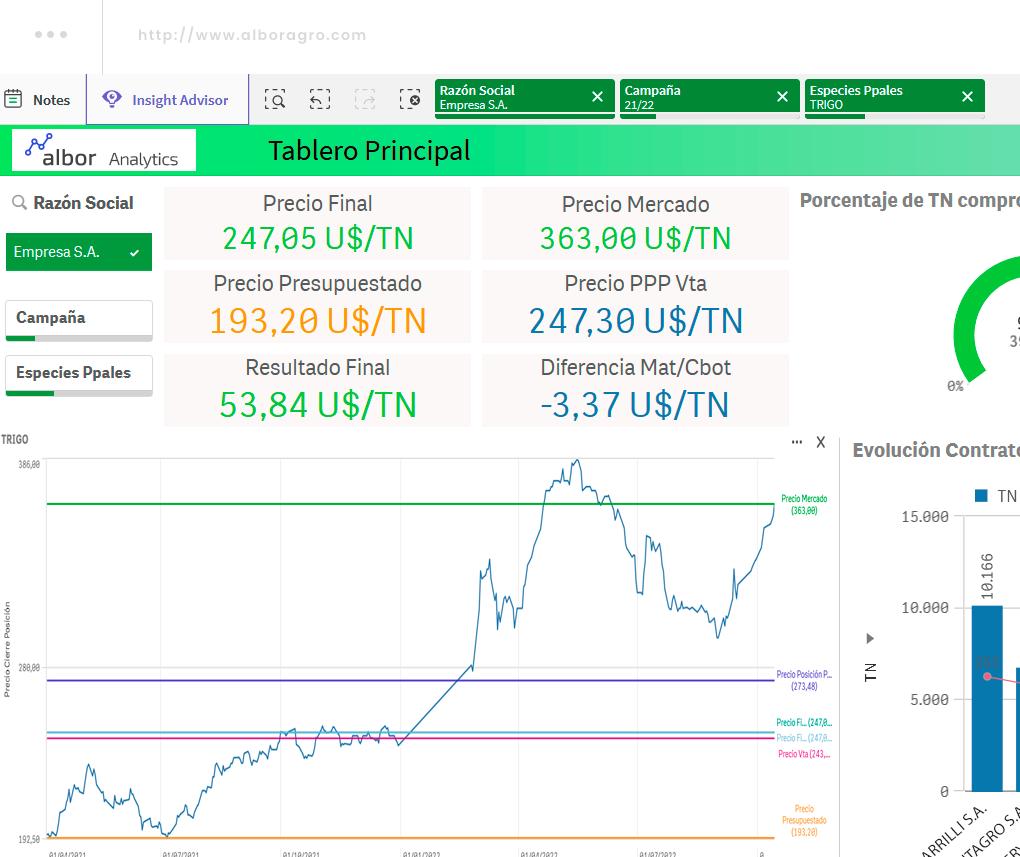
Task: Remove the Campaña 21/22 selection
Action: pyautogui.click(x=783, y=97)
